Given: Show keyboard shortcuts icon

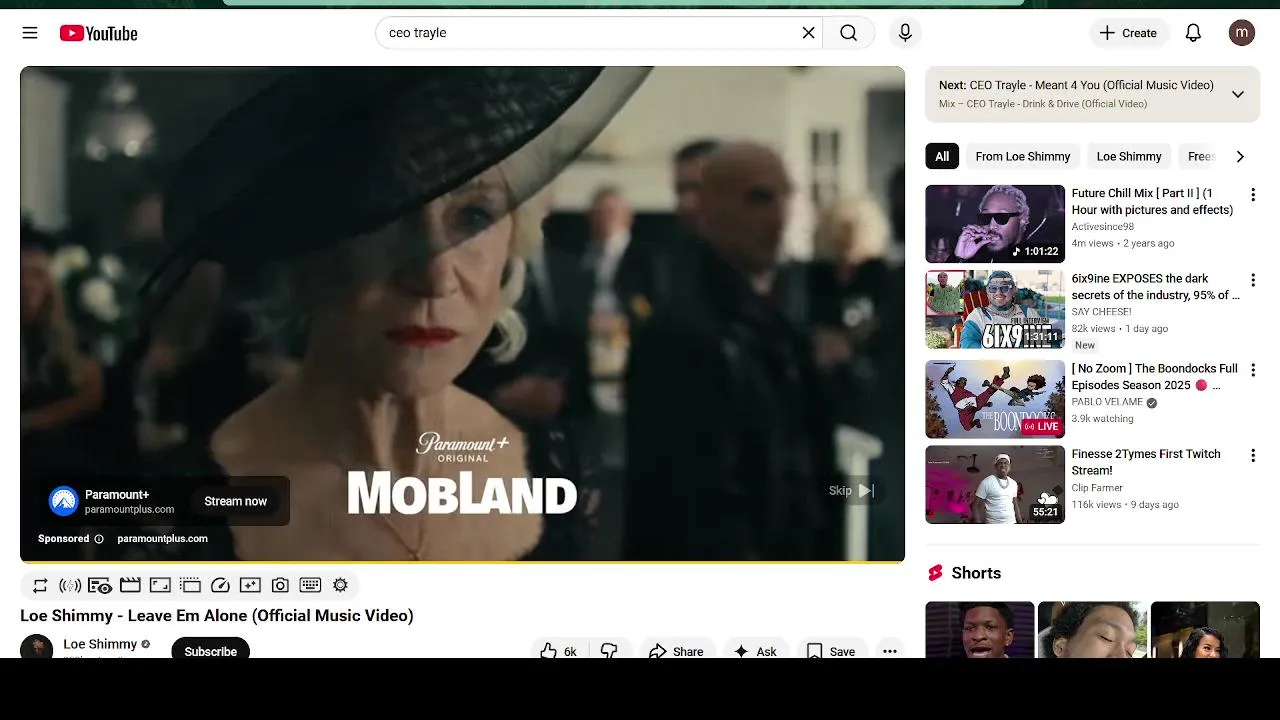Looking at the screenshot, I should point(310,585).
